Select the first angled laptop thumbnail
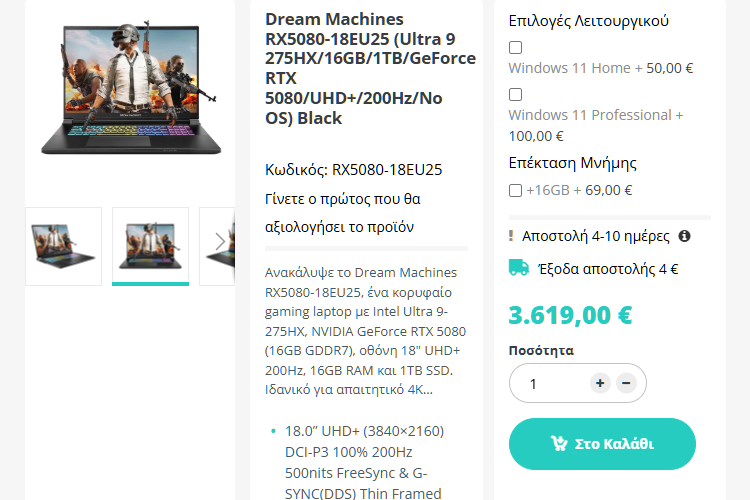The image size is (750, 500). (64, 246)
